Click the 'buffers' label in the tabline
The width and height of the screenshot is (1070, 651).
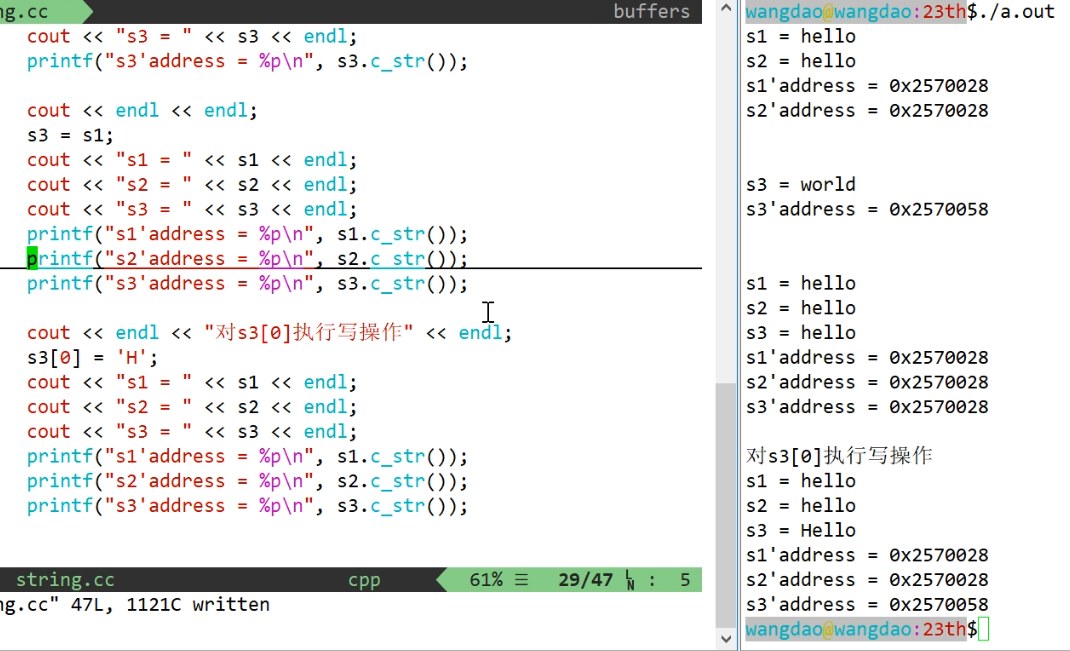tap(652, 11)
